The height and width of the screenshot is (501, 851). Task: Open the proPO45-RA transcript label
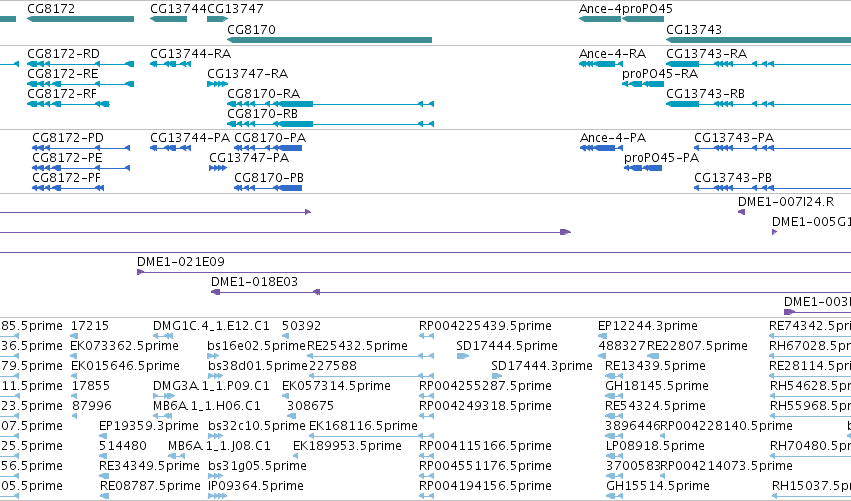pyautogui.click(x=660, y=74)
